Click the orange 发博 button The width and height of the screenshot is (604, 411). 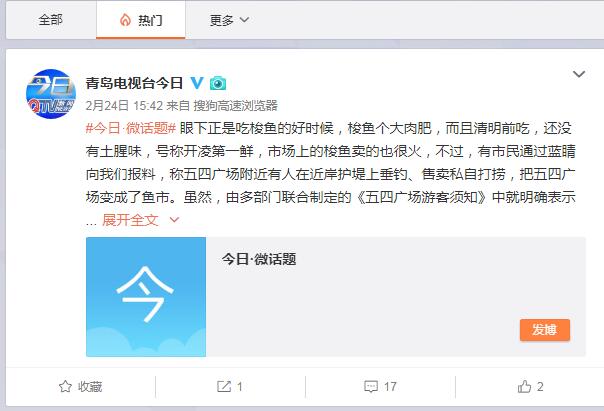[545, 330]
